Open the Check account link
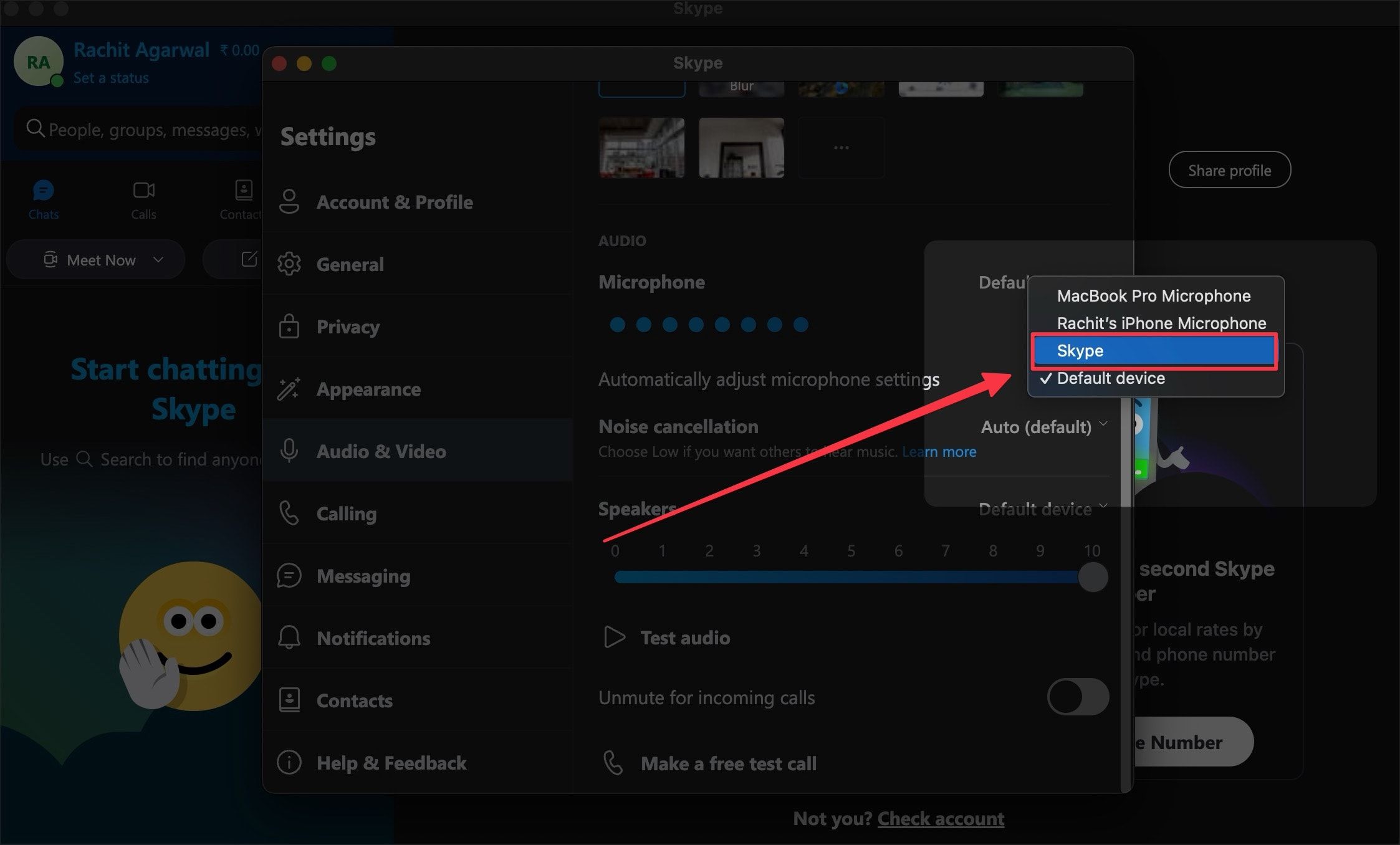 pyautogui.click(x=941, y=818)
